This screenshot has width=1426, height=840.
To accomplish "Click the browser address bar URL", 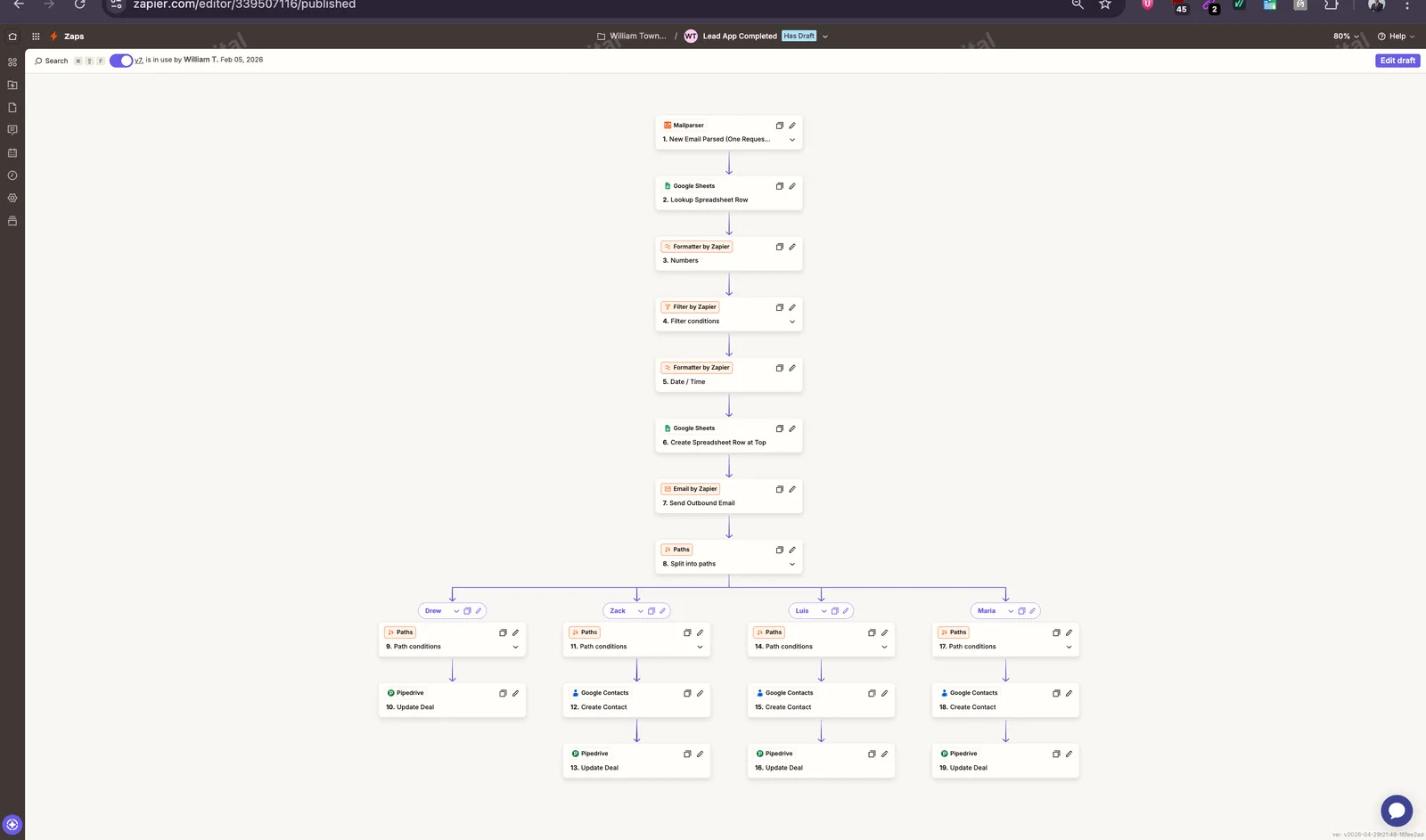I will [x=244, y=4].
